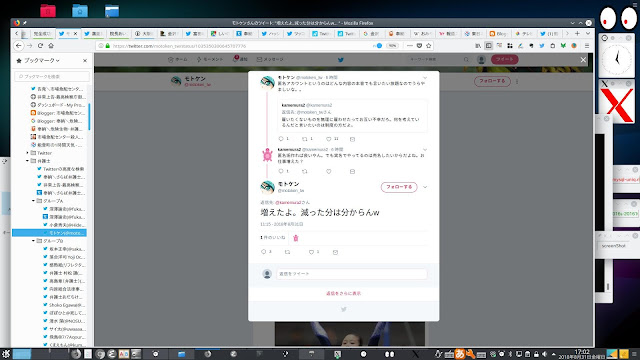The width and height of the screenshot is (640, 360).
Task: Reload the page with the refresh icon
Action: [40, 46]
